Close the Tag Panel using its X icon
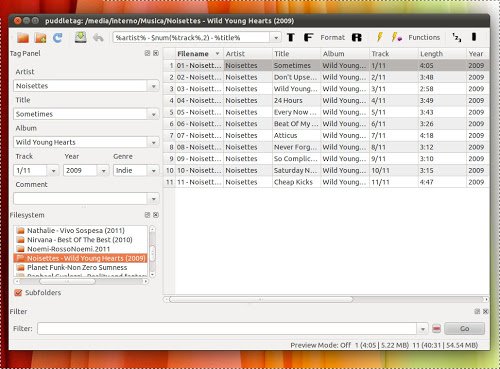The height and width of the screenshot is (369, 500). click(x=156, y=53)
